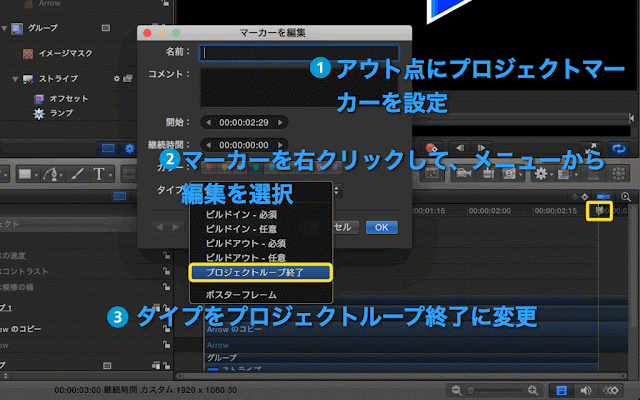The height and width of the screenshot is (400, 640).
Task: Select the Paint Stroke brush tool
Action: (77, 174)
